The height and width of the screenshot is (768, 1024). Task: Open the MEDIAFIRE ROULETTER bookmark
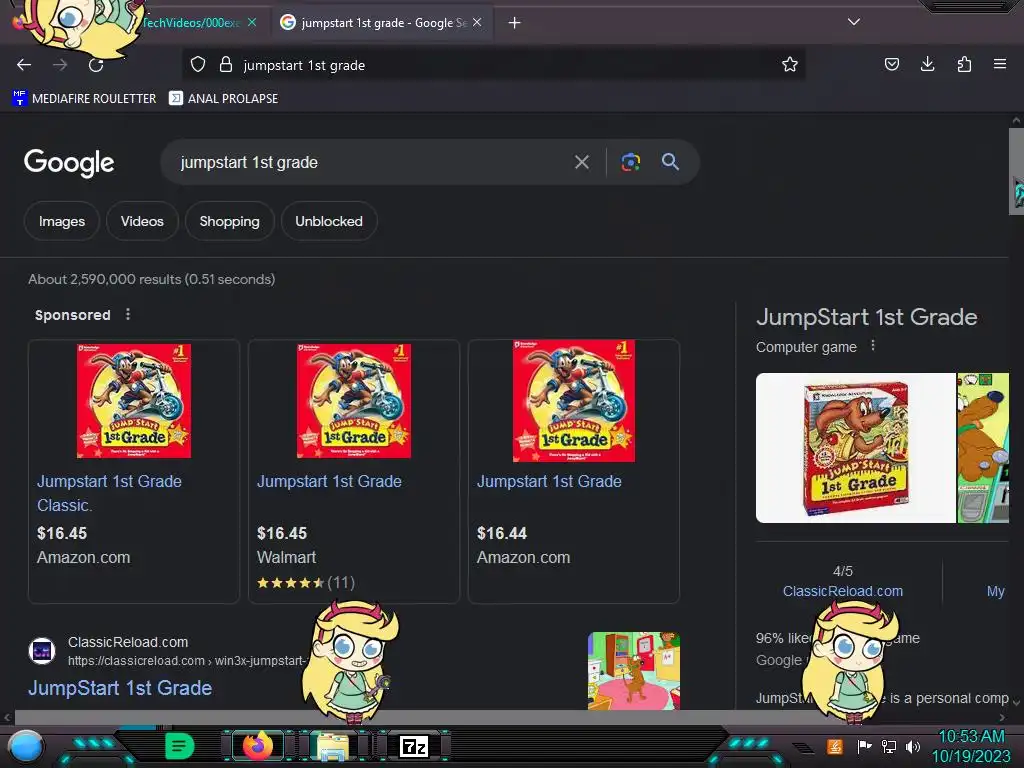point(84,99)
